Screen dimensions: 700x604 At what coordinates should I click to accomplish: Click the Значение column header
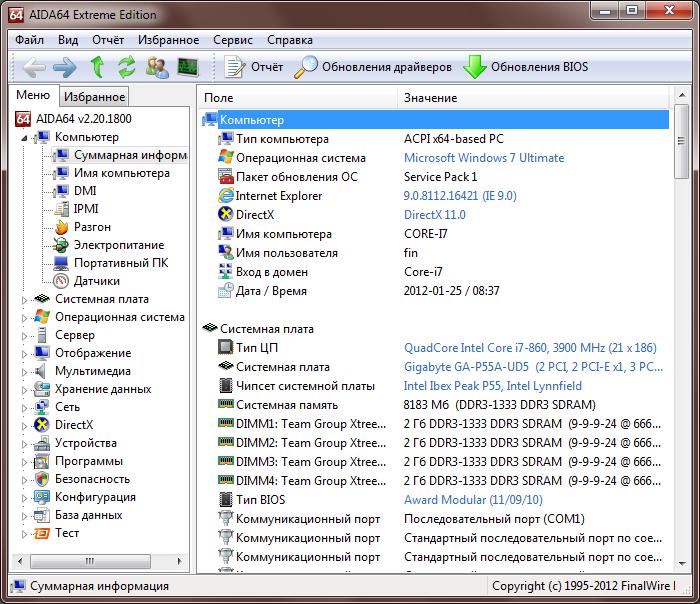click(533, 98)
